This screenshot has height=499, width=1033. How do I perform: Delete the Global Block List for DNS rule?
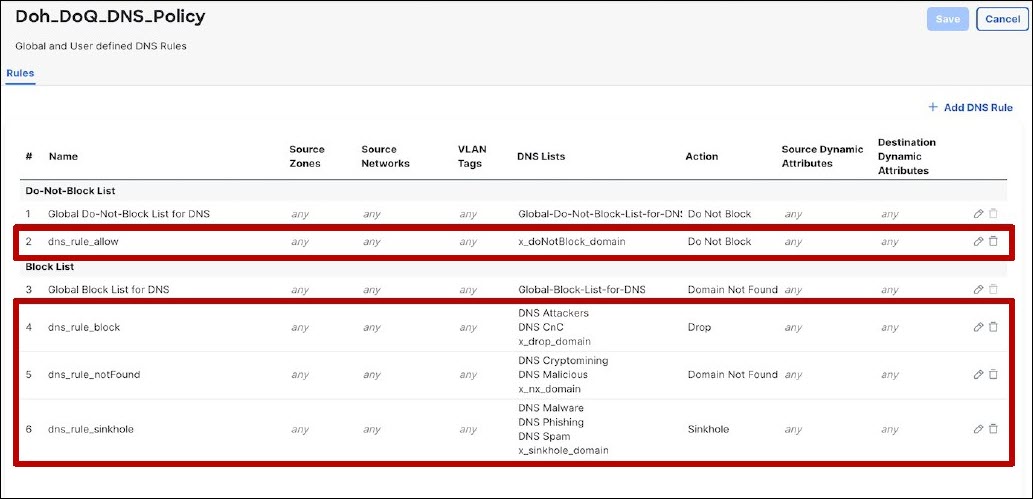point(993,289)
